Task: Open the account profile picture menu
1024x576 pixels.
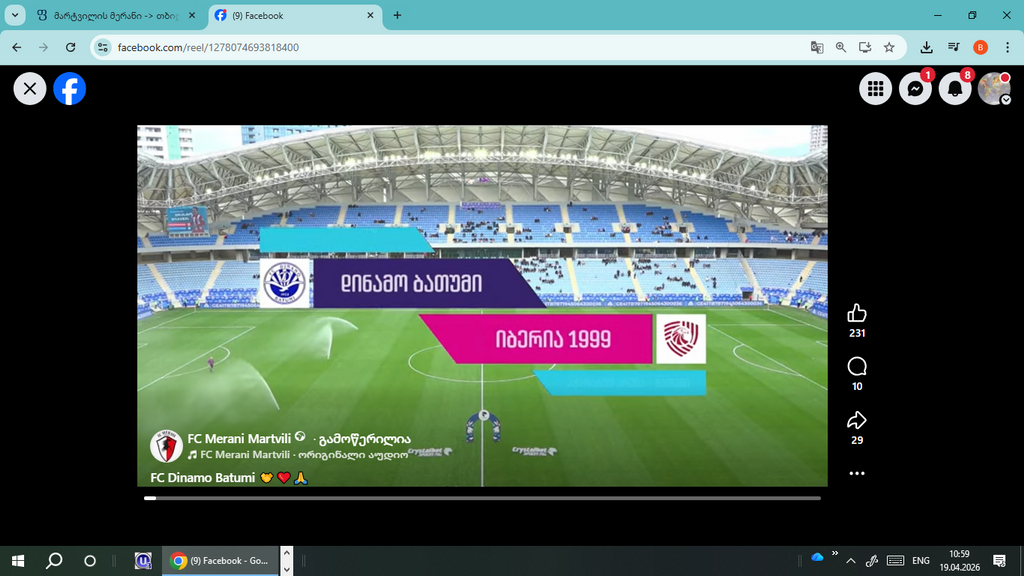Action: pyautogui.click(x=994, y=89)
